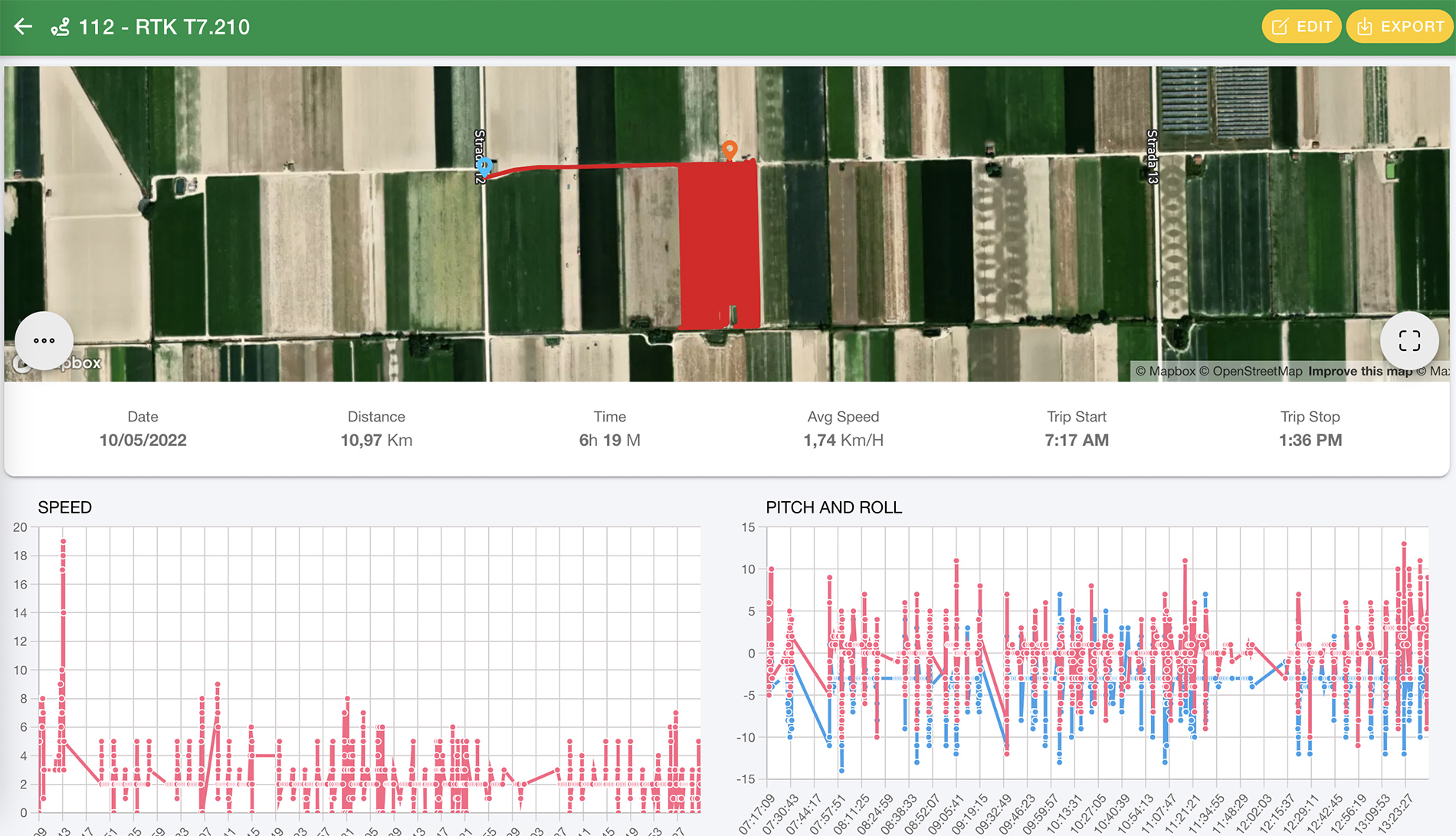Image resolution: width=1456 pixels, height=836 pixels.
Task: Expand the map to fullscreen
Action: (1408, 340)
